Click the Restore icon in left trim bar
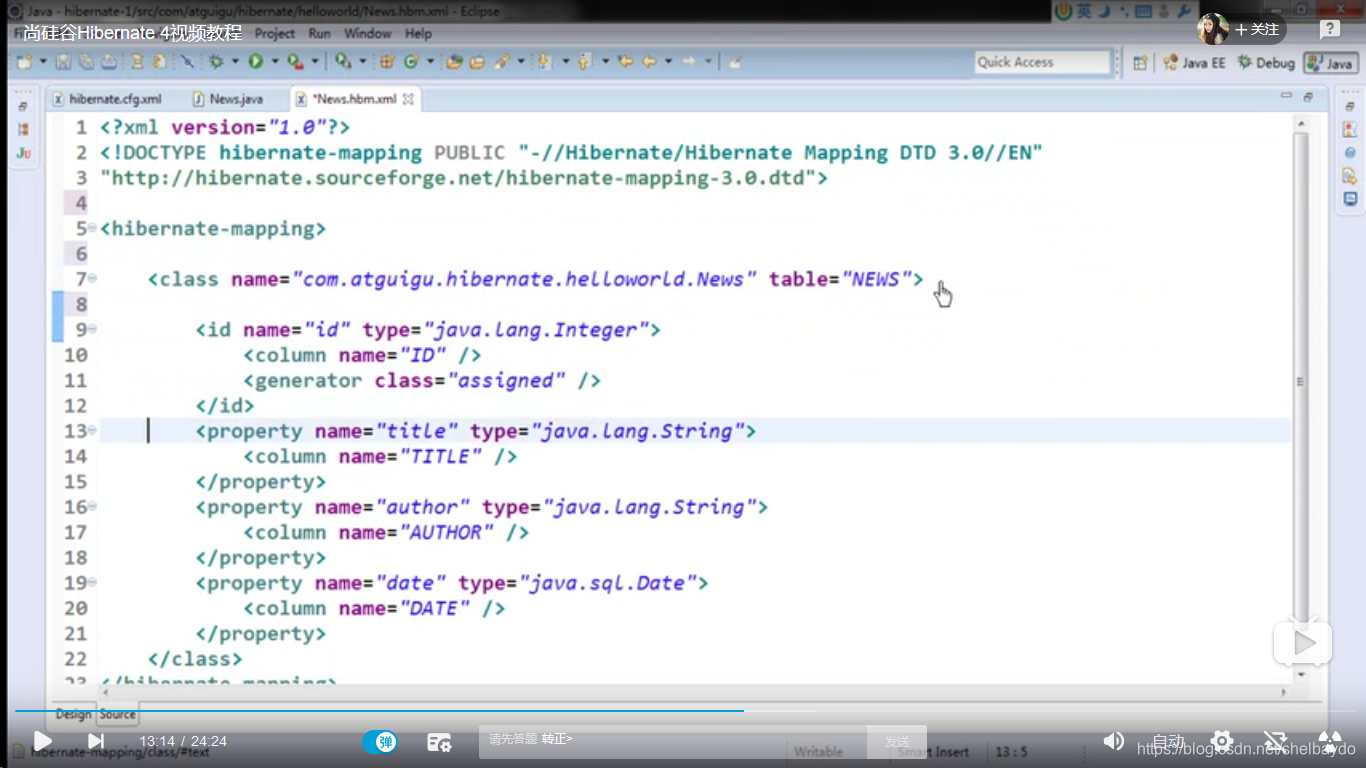This screenshot has height=768, width=1366. 23,106
